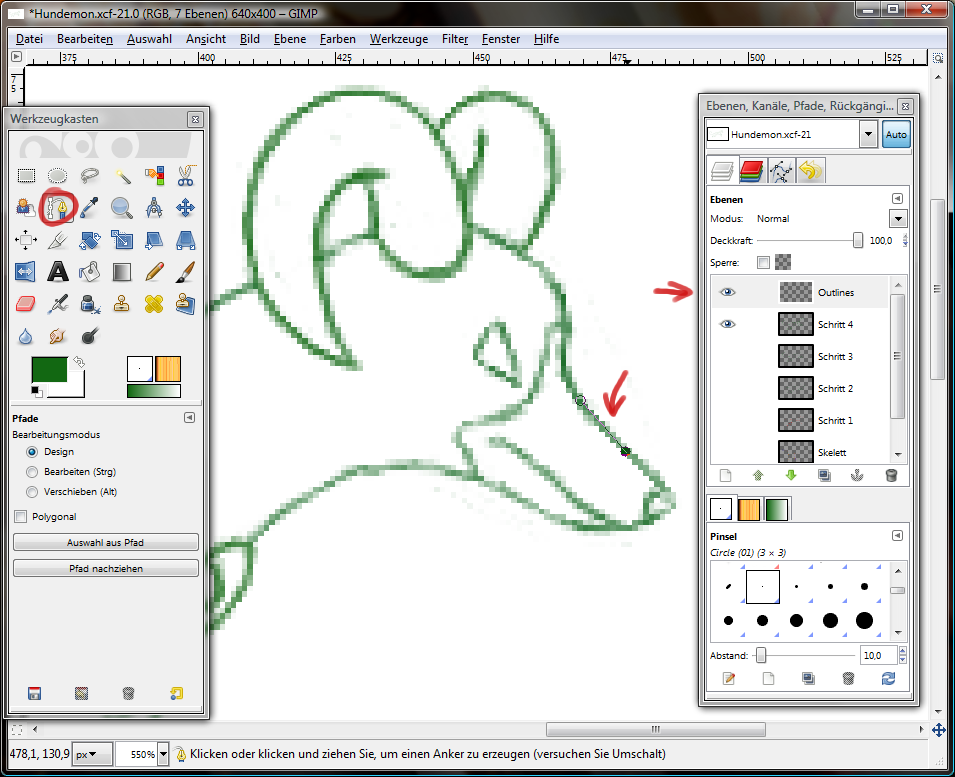
Task: Refresh brushes in the Pinsel panel
Action: pos(889,678)
